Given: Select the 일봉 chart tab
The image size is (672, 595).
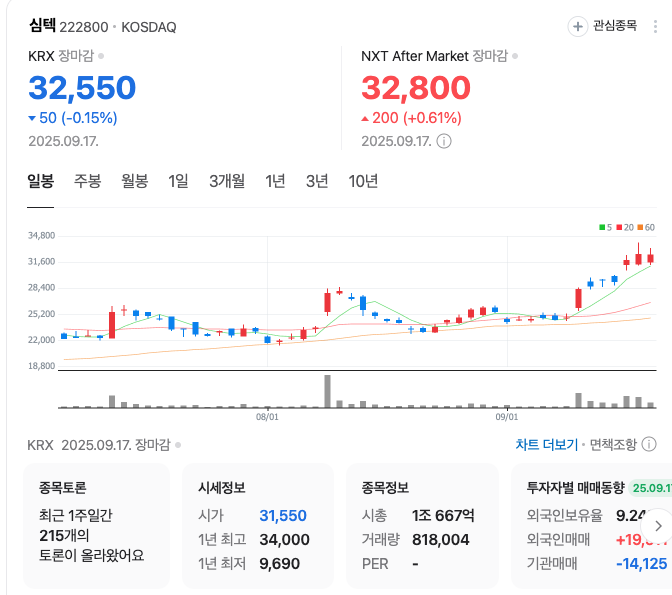Looking at the screenshot, I should point(41,181).
